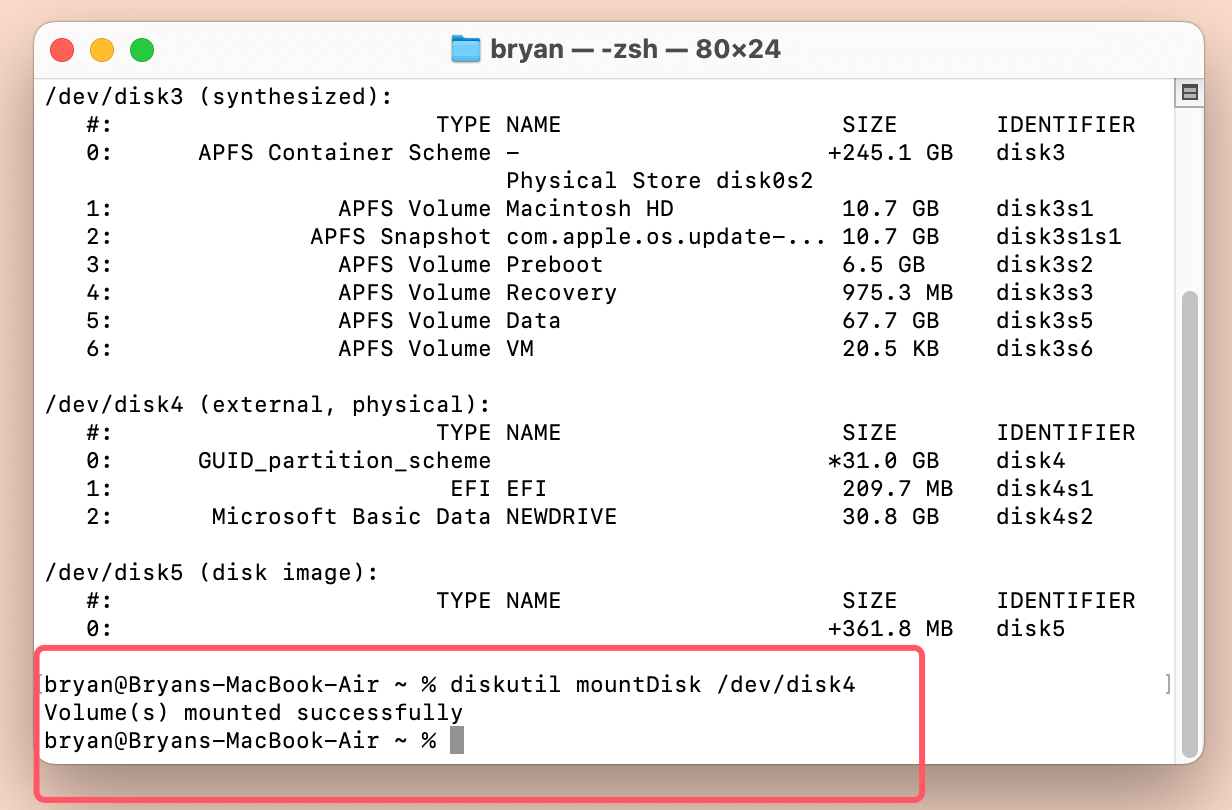
Task: Click the window title 'bryan — -zsh — 80×24'
Action: pos(635,49)
